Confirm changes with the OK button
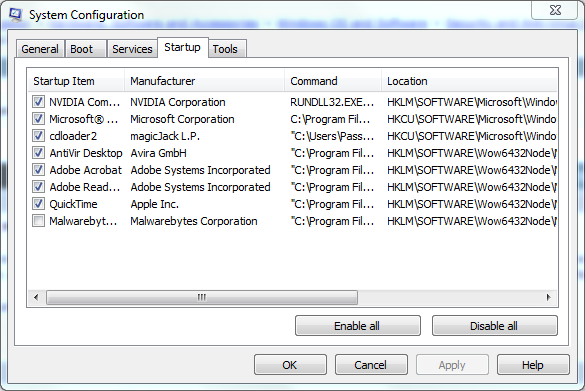This screenshot has height=391, width=585. (x=290, y=365)
